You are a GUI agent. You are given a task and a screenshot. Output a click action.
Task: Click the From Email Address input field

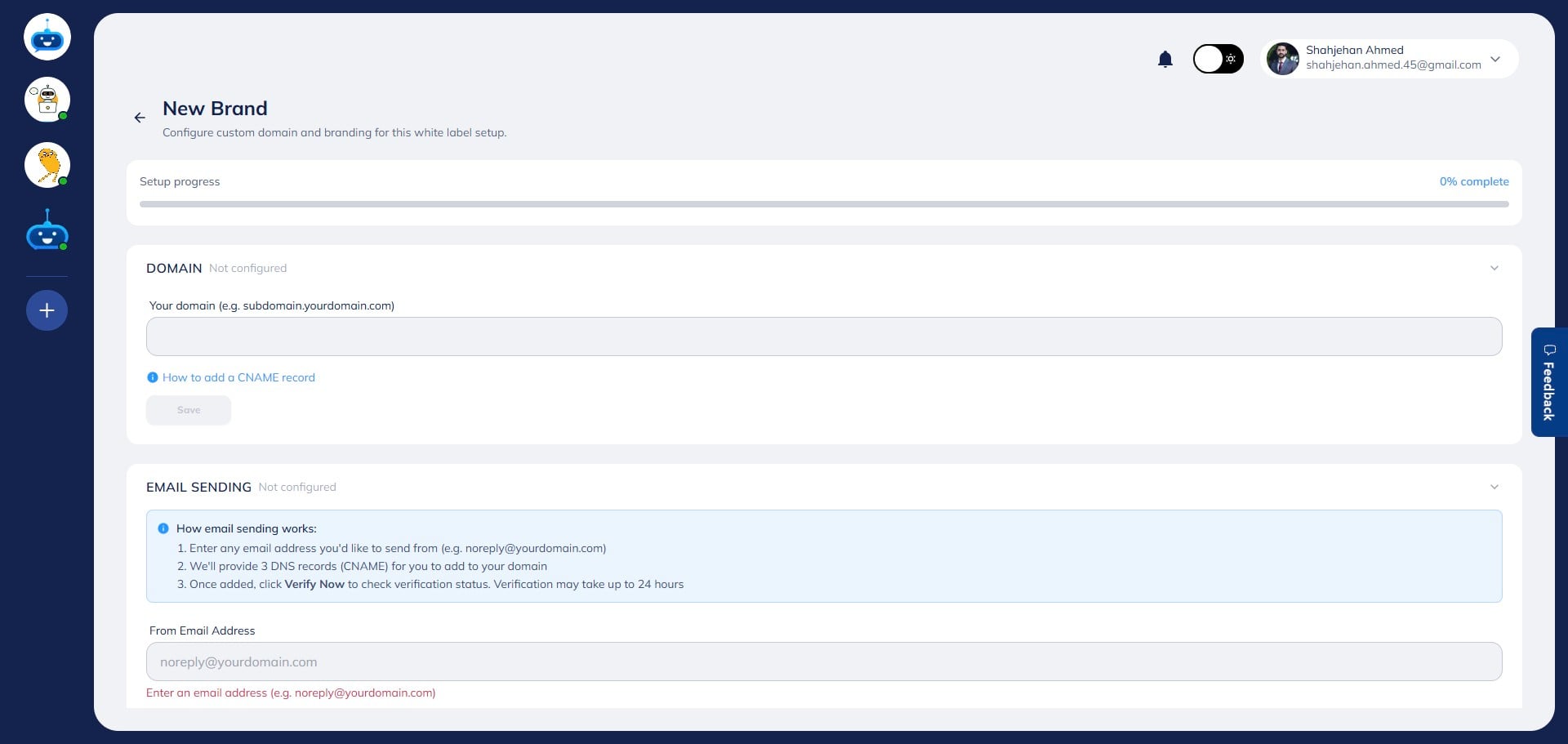[x=823, y=662]
